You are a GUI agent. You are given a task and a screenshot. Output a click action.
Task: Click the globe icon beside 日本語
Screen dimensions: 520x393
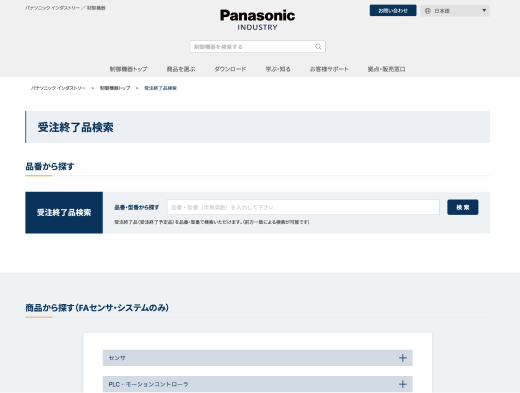tap(428, 11)
